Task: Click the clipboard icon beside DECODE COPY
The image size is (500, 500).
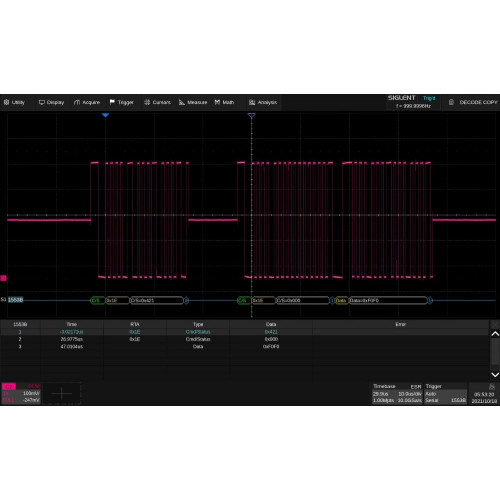Action: pos(451,102)
